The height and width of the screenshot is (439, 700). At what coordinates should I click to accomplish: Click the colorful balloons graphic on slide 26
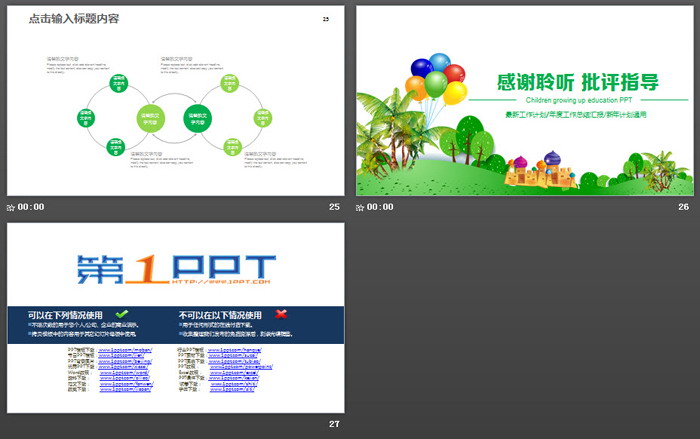pyautogui.click(x=438, y=78)
